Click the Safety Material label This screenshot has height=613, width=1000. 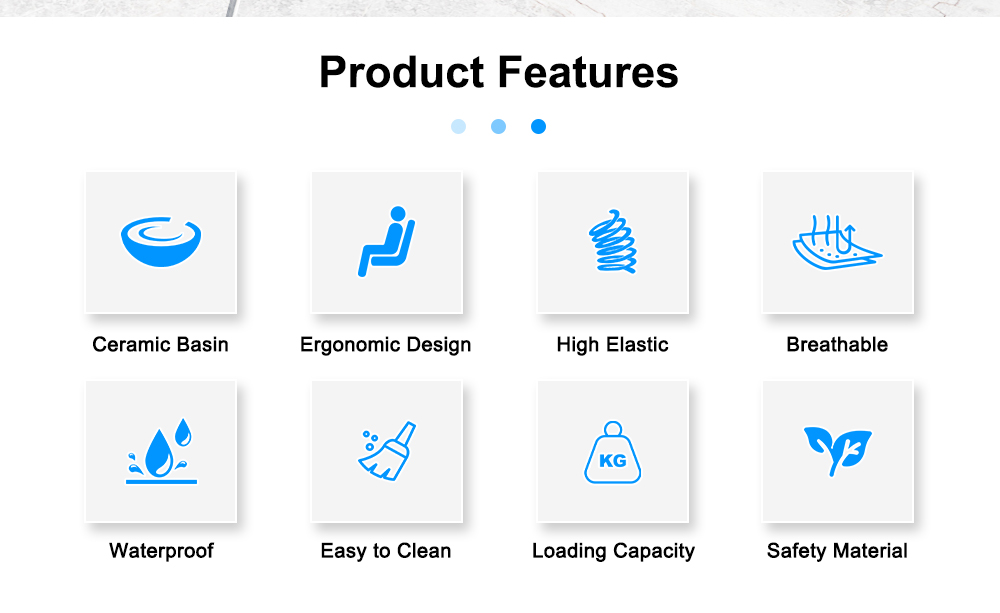click(837, 551)
